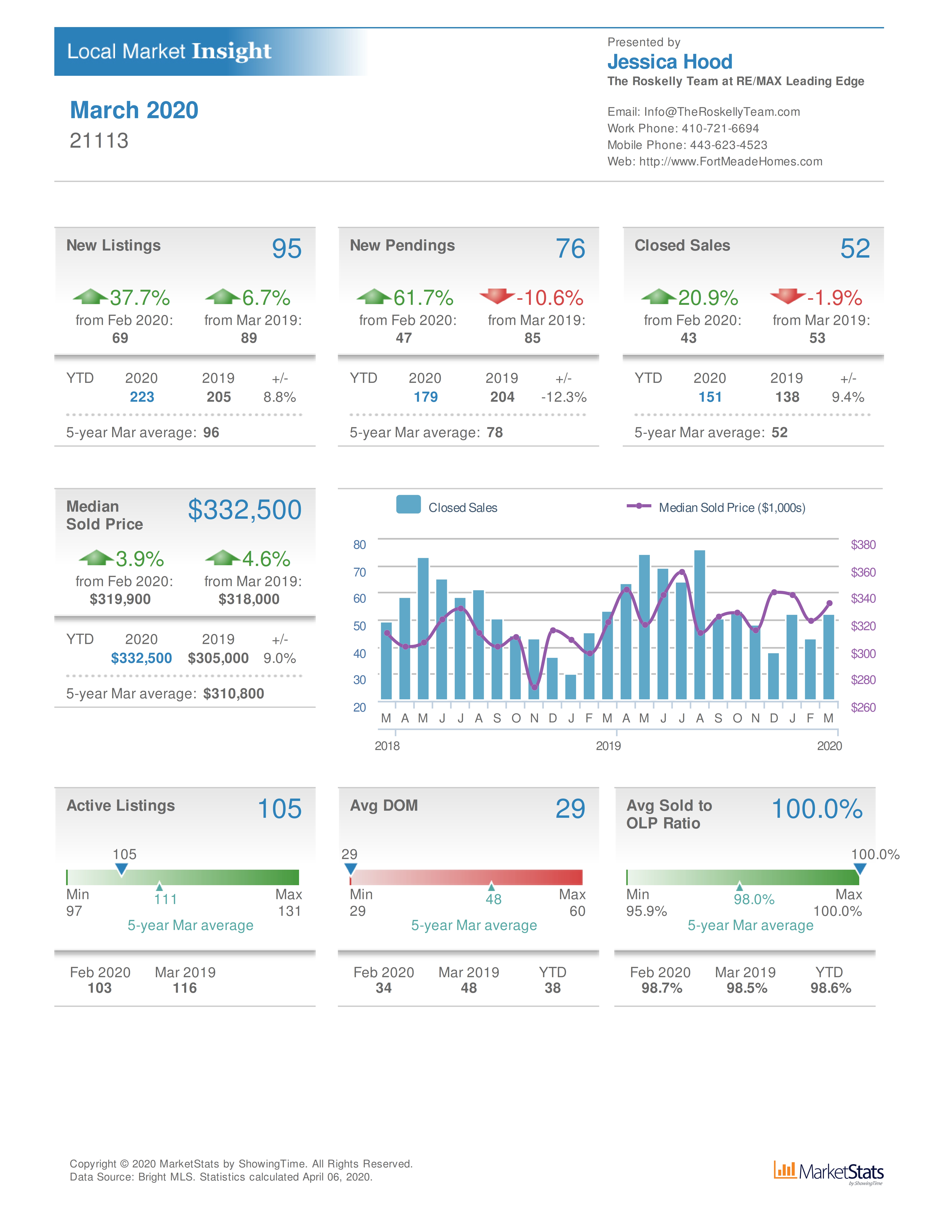The image size is (952, 1232).
Task: Click the median price $332,500 headline
Action: [x=245, y=510]
